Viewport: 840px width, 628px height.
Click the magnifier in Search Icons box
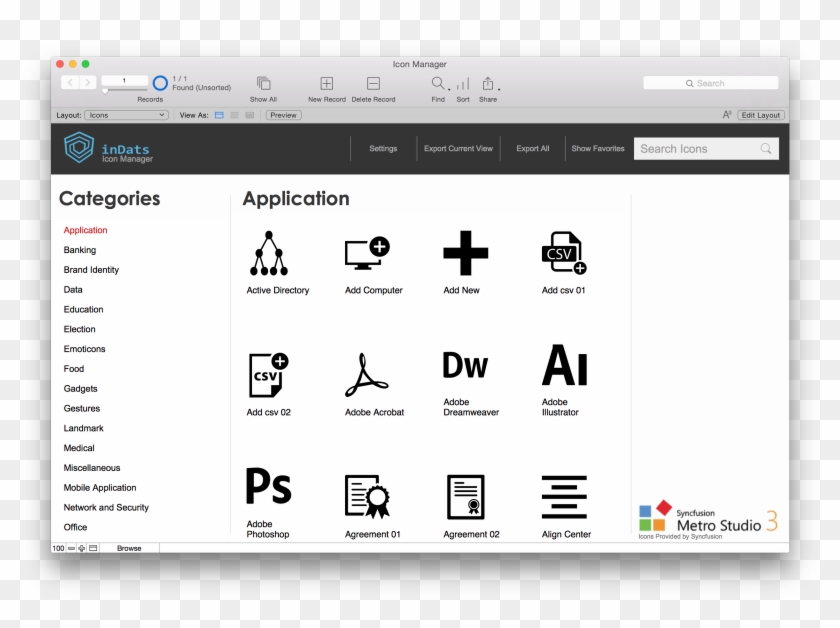766,148
